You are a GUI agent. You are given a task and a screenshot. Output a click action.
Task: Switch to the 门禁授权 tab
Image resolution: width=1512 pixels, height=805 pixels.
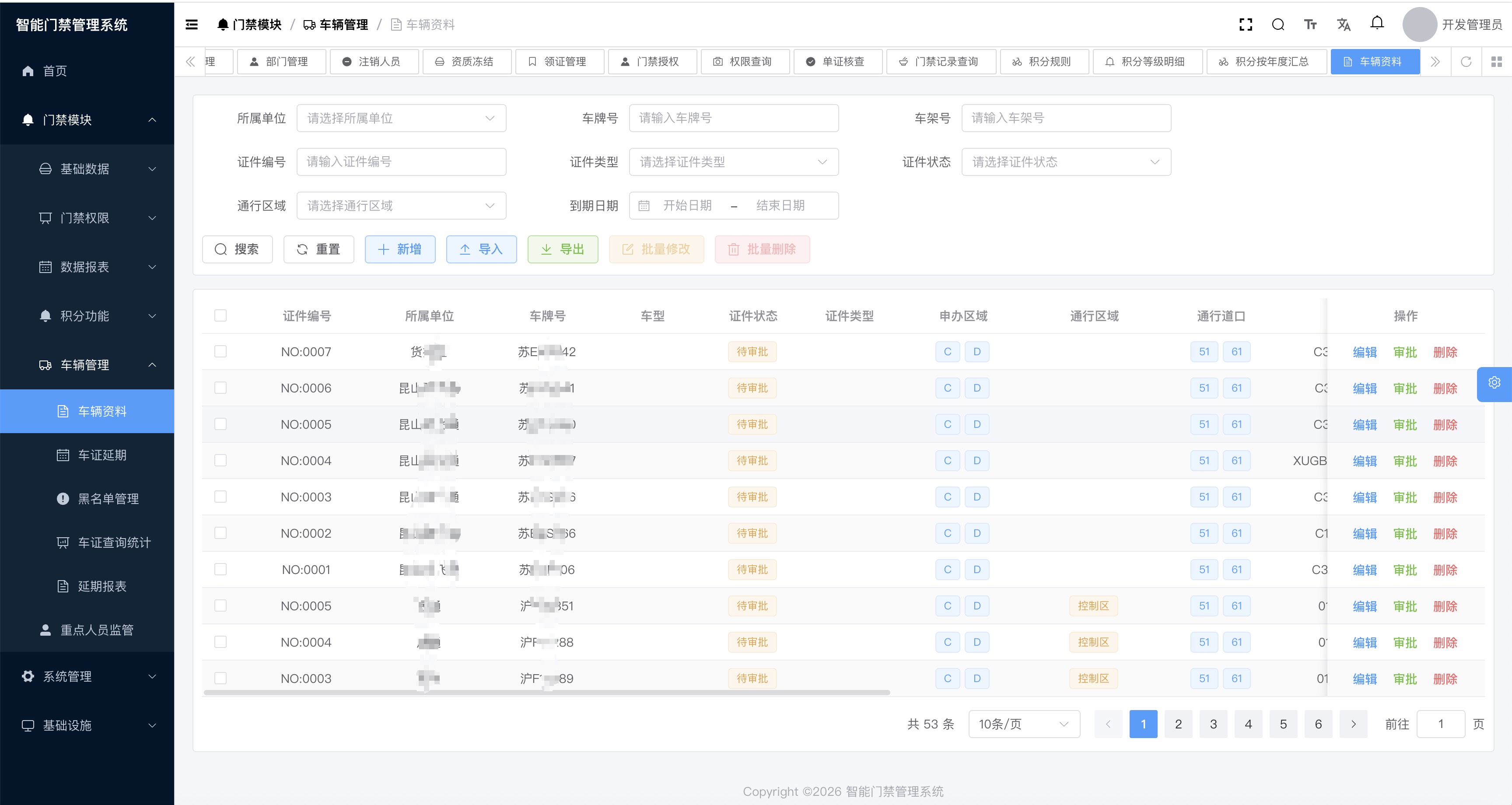(x=652, y=62)
